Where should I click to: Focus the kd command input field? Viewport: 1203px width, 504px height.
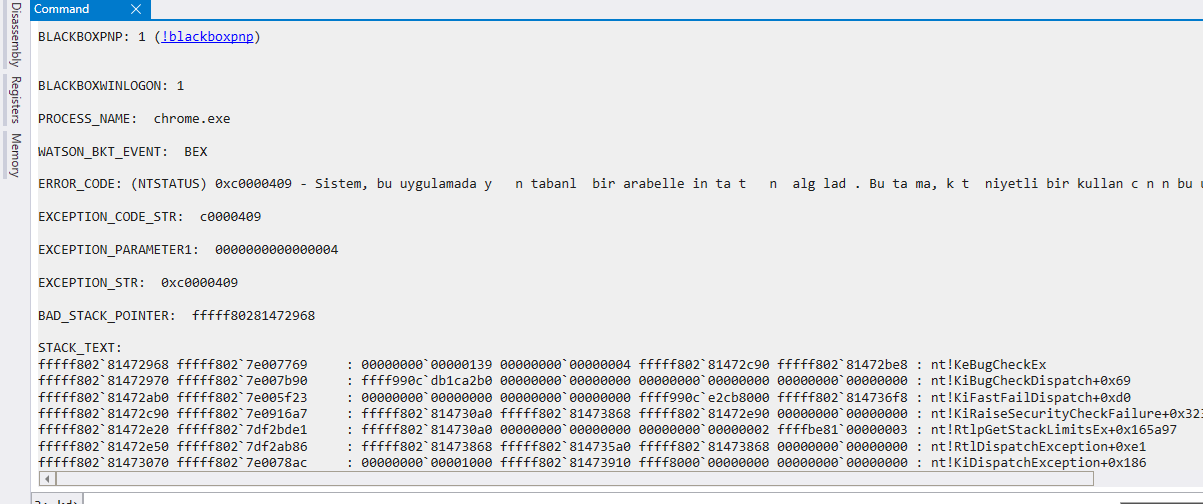point(600,498)
